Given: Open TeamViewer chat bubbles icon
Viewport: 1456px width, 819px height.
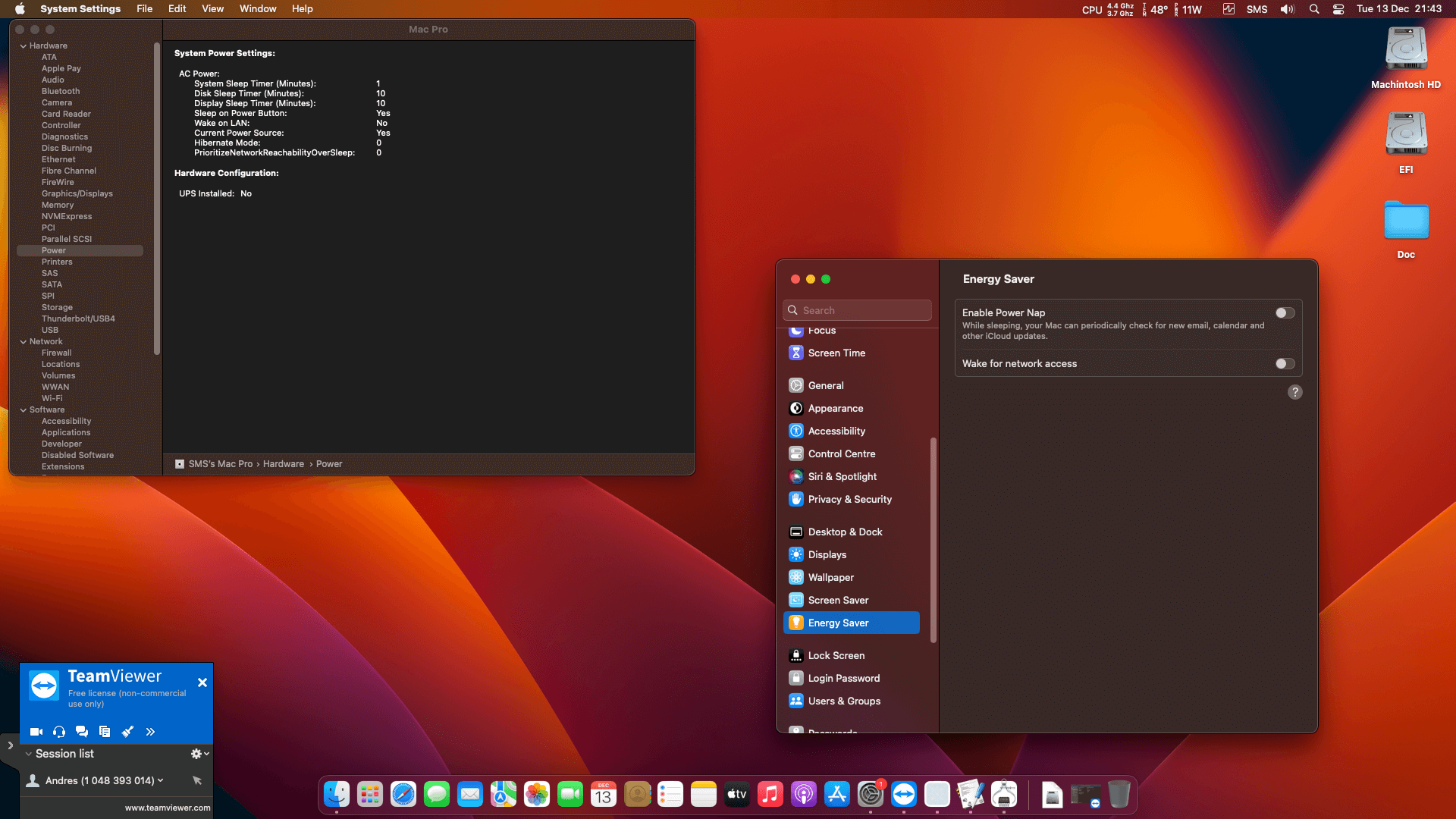Looking at the screenshot, I should (82, 732).
